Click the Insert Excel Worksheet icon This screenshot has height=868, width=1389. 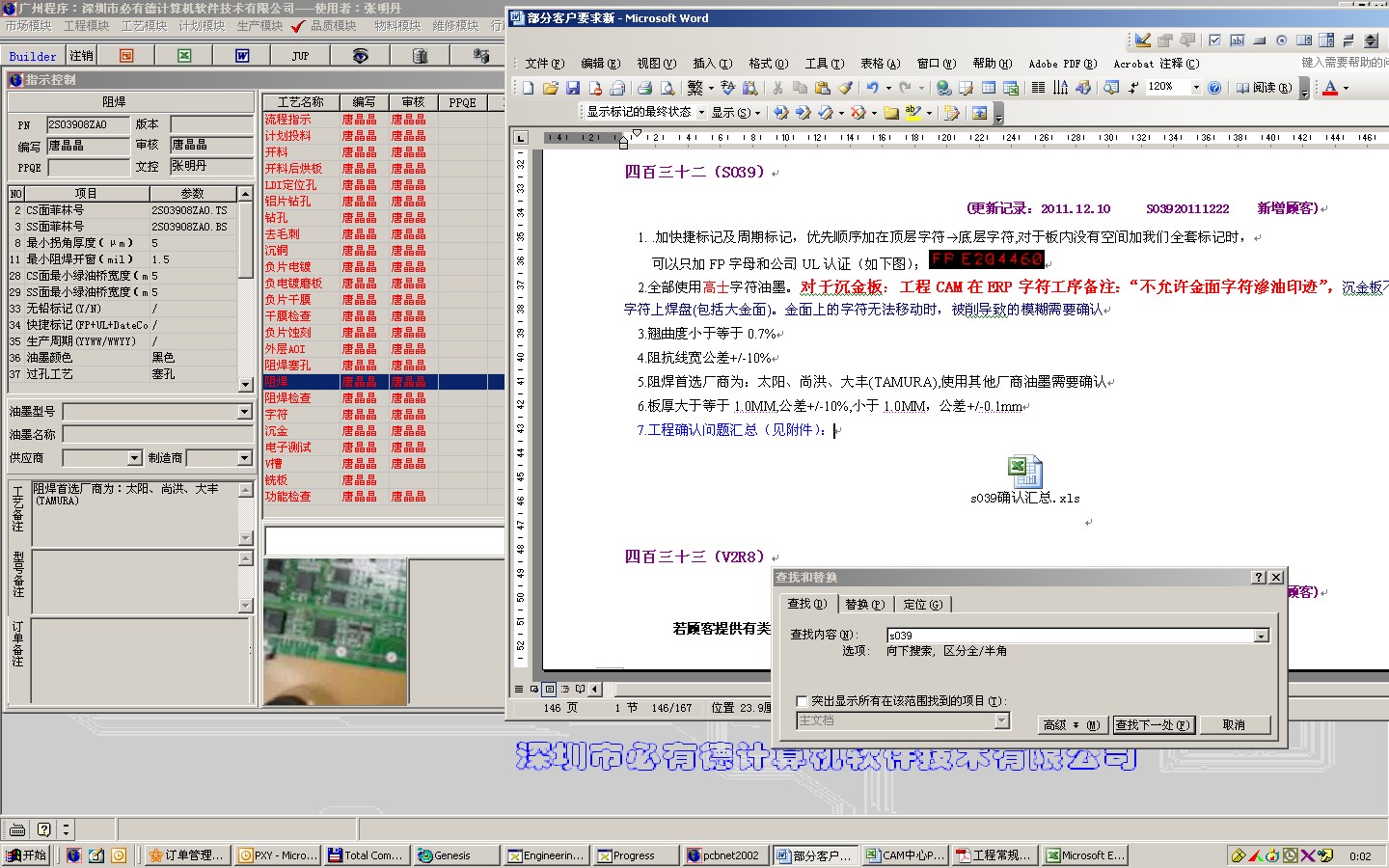click(x=1011, y=88)
